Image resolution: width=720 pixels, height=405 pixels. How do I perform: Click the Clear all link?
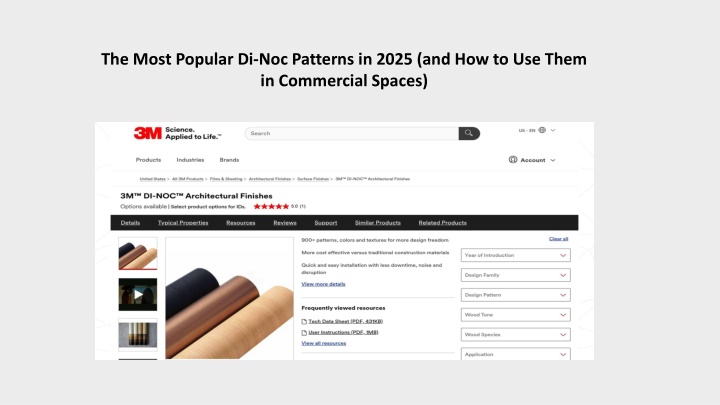pyautogui.click(x=558, y=239)
